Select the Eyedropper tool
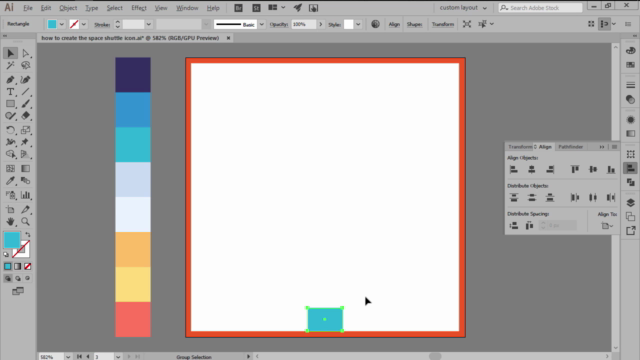This screenshot has height=360, width=640. (x=10, y=181)
